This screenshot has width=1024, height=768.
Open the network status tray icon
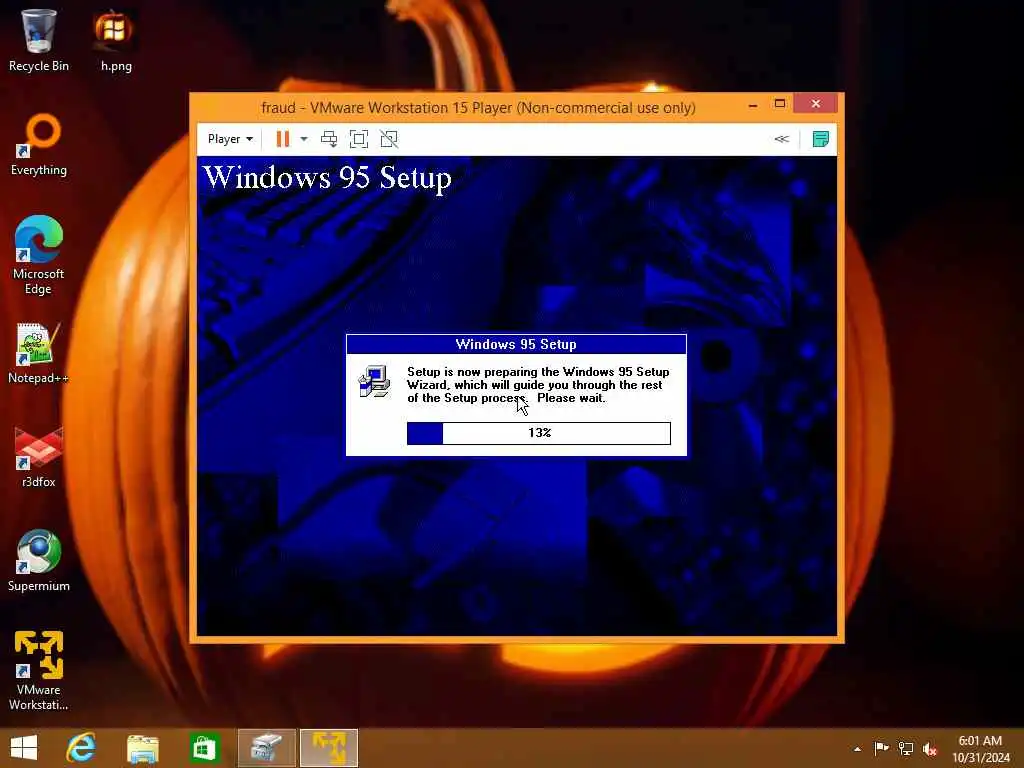906,748
